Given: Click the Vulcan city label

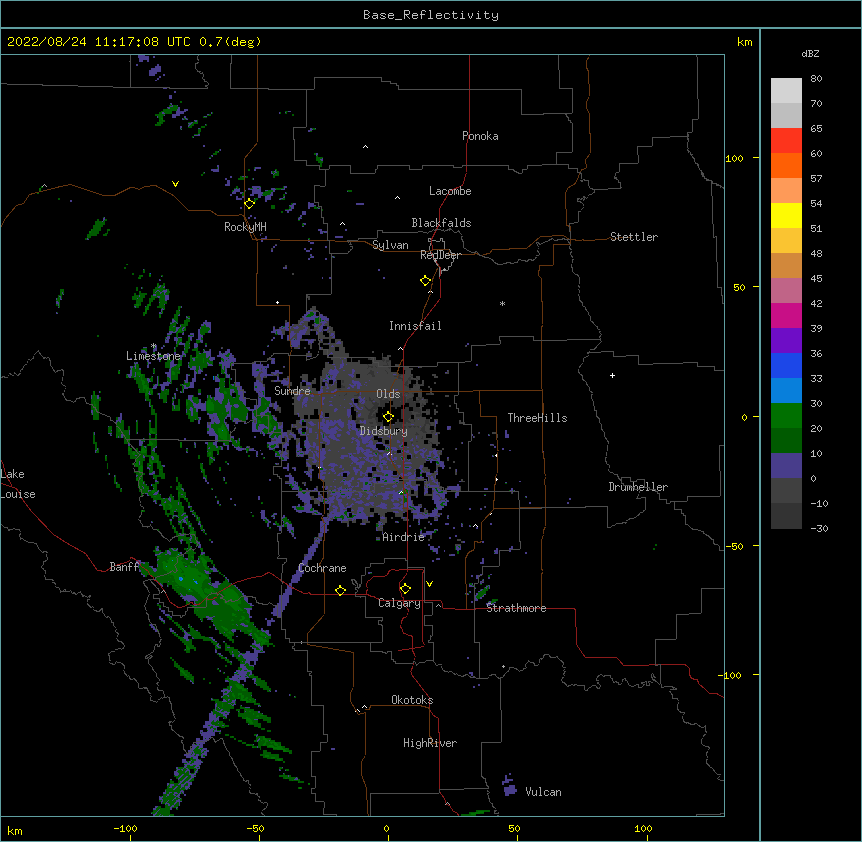Looking at the screenshot, I should pos(543,792).
